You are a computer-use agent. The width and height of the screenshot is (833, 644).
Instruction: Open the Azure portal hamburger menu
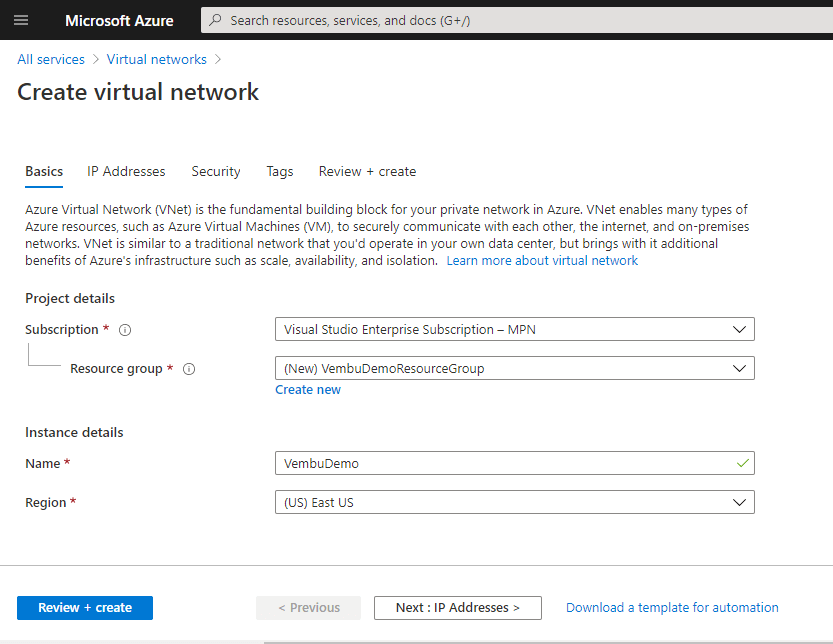point(21,20)
